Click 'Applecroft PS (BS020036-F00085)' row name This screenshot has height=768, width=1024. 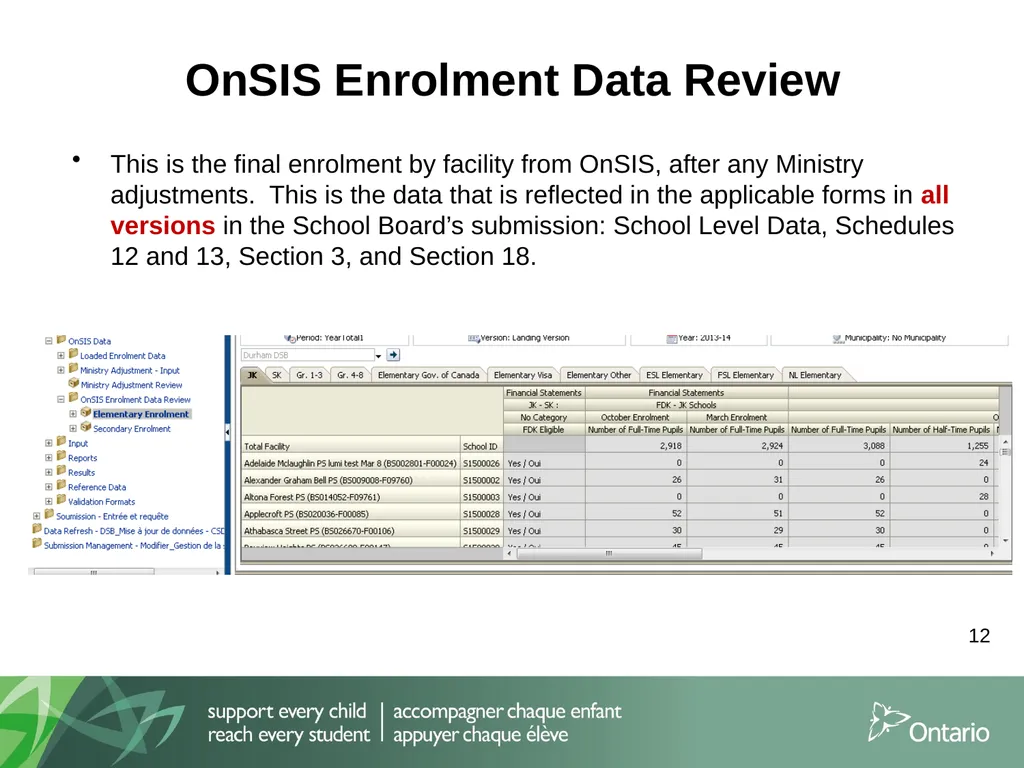coord(351,514)
